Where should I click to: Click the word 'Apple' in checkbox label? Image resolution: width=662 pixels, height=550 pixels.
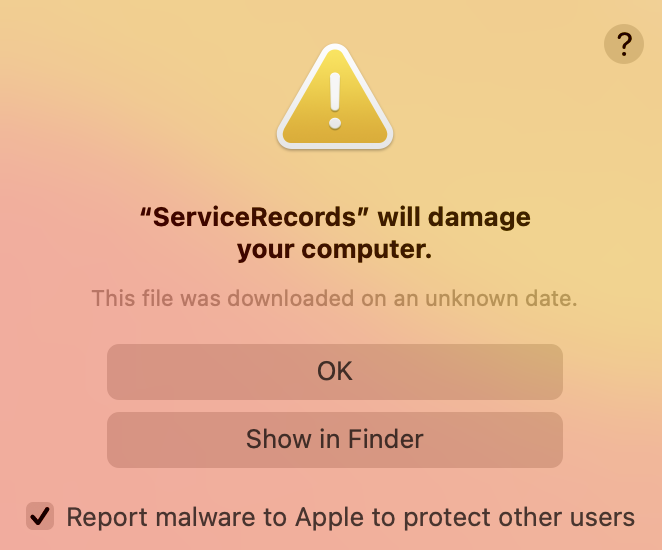[324, 517]
